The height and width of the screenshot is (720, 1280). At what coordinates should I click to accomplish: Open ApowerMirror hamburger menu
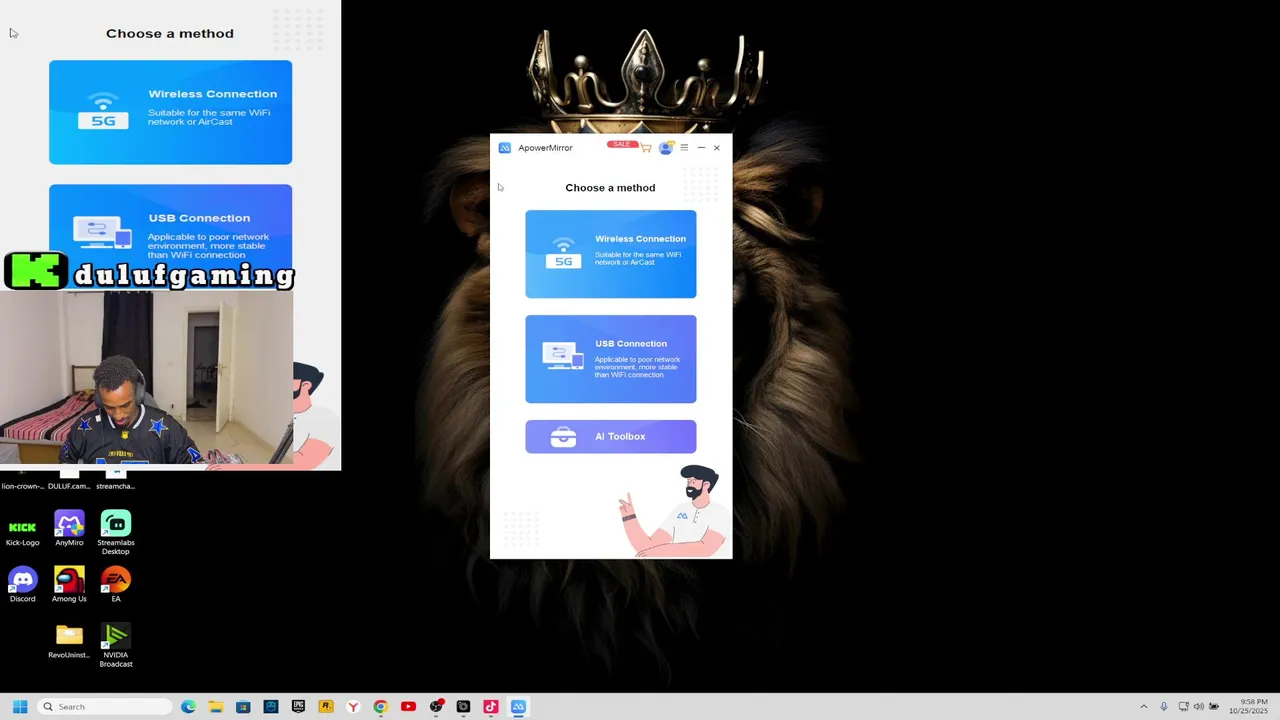[x=684, y=148]
